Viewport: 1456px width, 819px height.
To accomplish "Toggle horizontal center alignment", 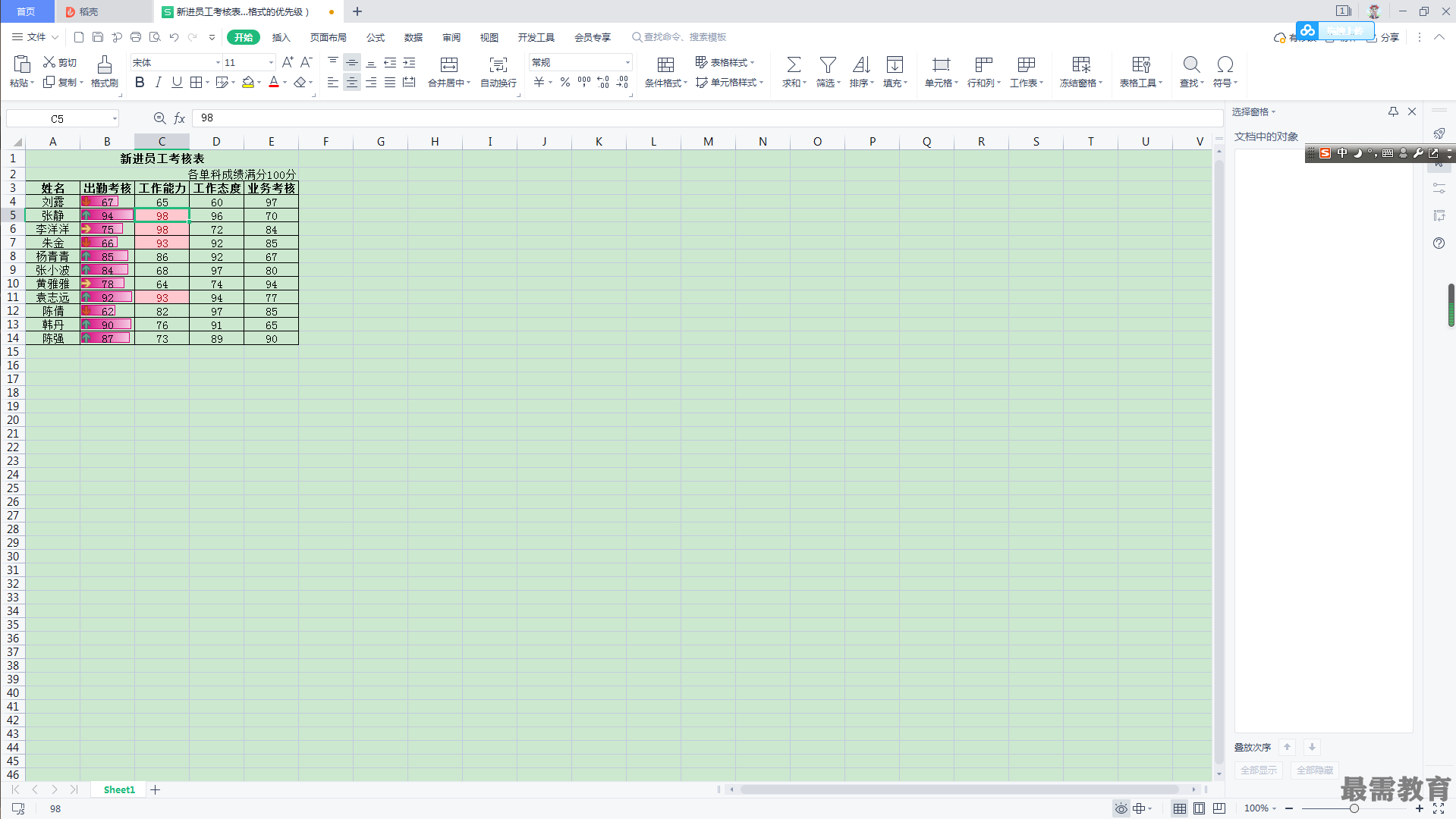I will click(352, 82).
